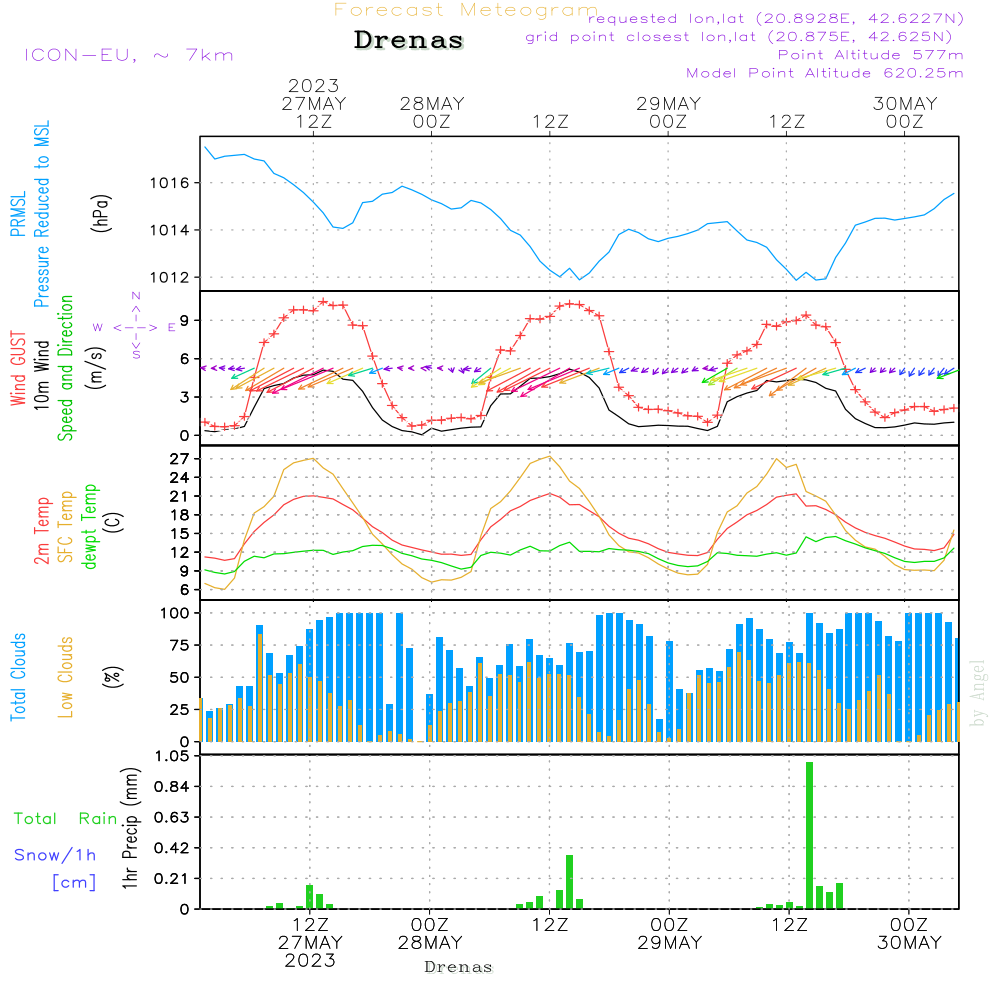This screenshot has height=1000, width=1000.
Task: Click the '28MAY 00Z' top axis label
Action: click(x=432, y=113)
